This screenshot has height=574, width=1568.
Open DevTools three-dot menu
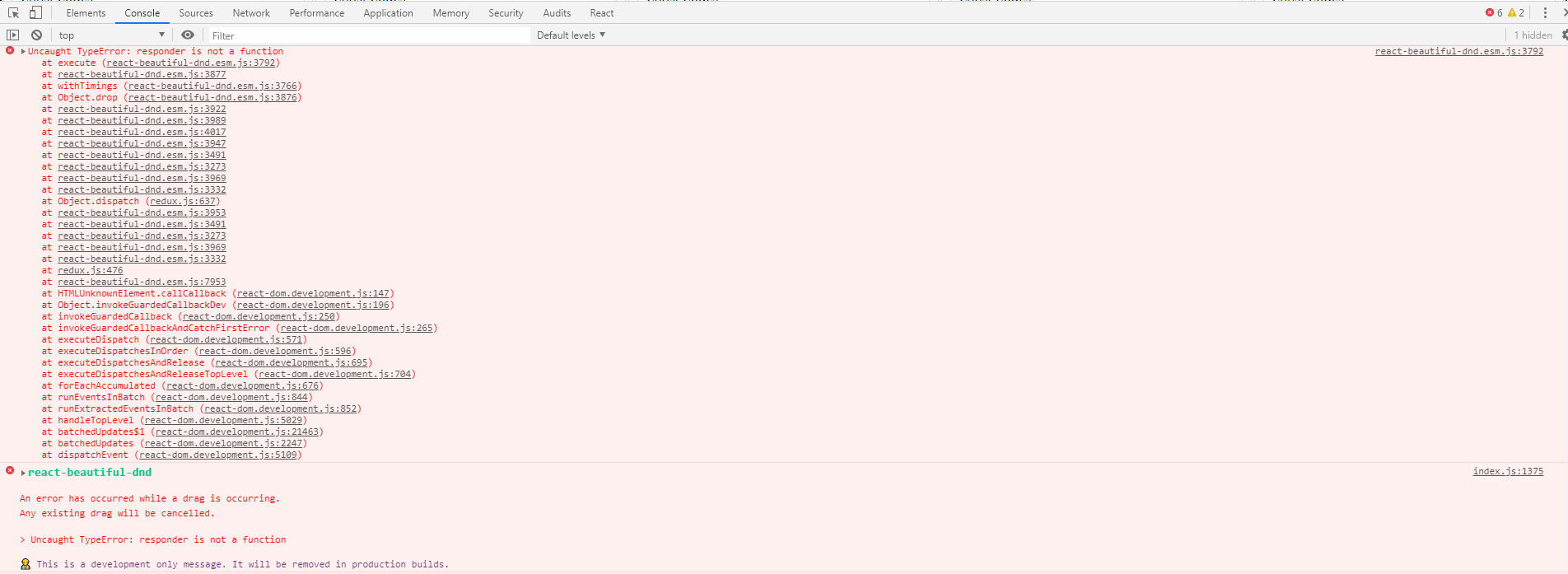tap(1545, 13)
